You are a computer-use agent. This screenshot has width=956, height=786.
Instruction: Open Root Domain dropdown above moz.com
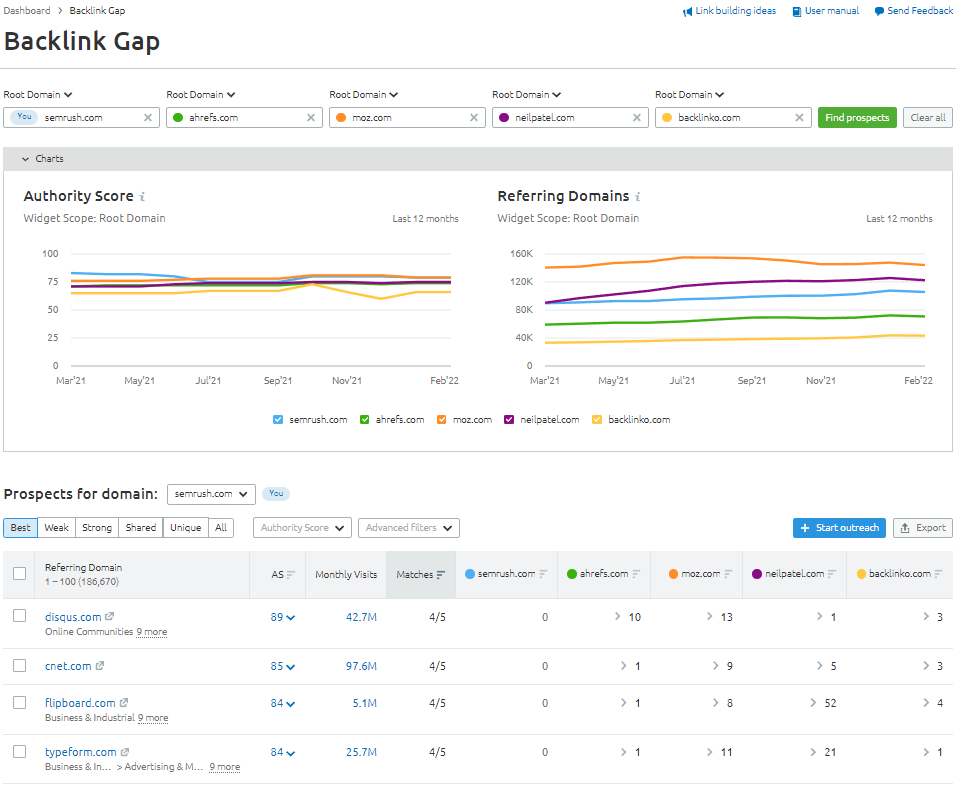pyautogui.click(x=364, y=95)
